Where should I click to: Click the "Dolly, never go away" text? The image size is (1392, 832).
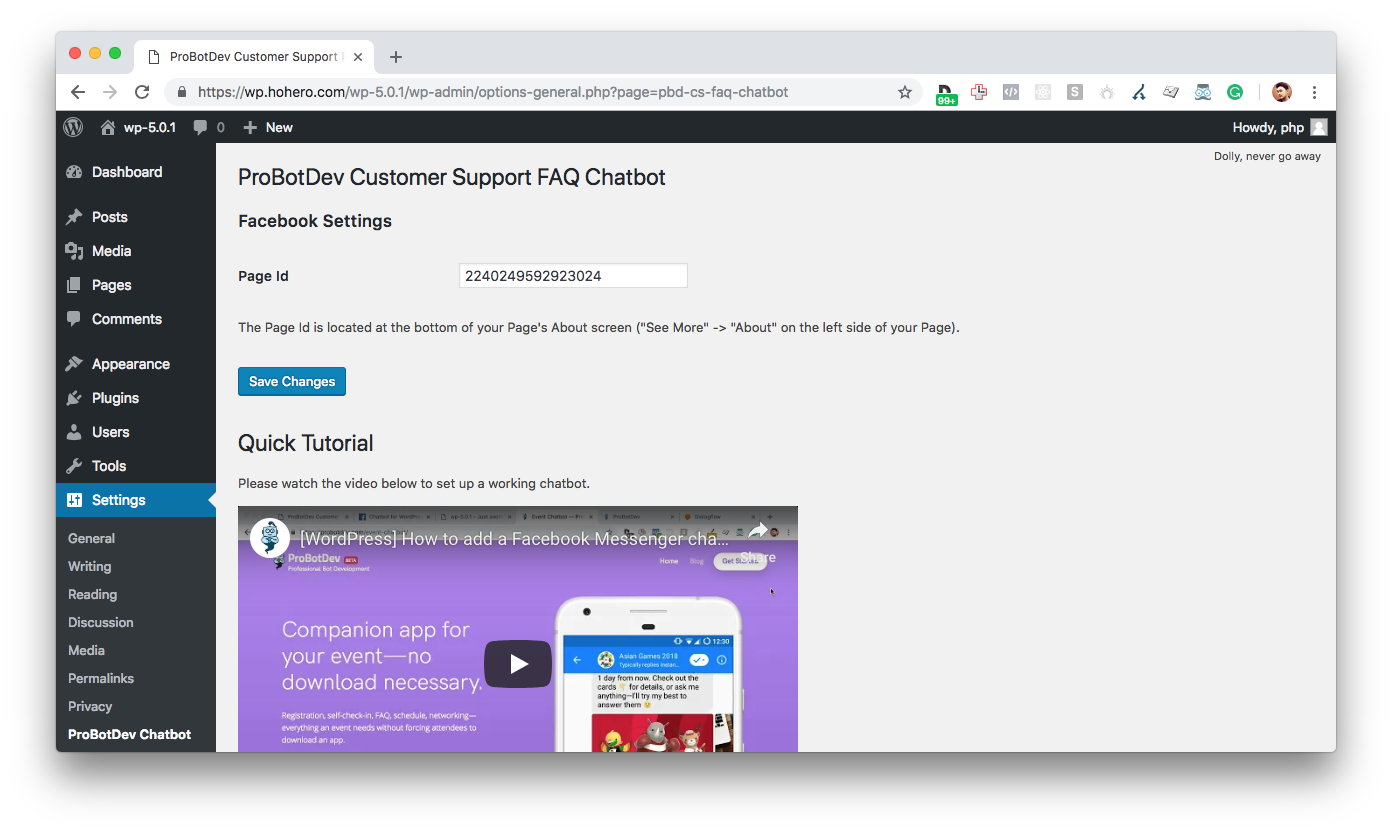(x=1267, y=156)
